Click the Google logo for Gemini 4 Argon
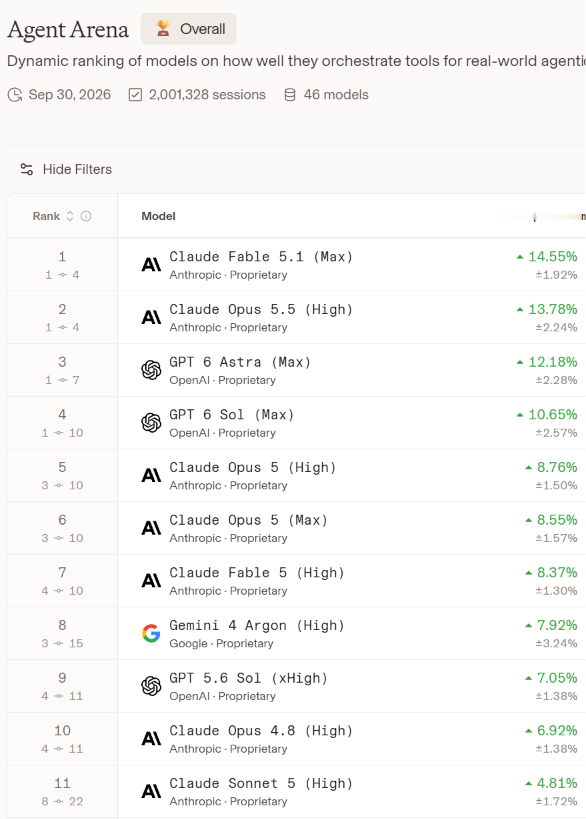The height and width of the screenshot is (819, 586). click(151, 634)
